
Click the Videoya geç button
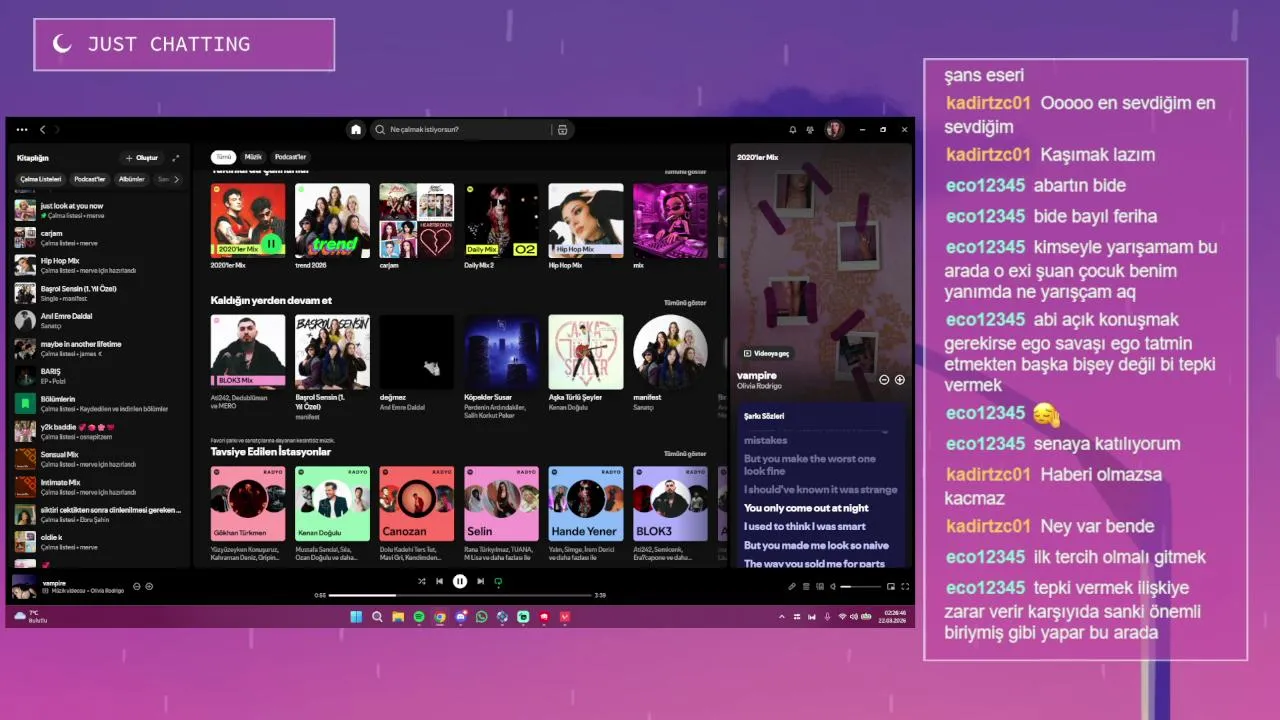pyautogui.click(x=767, y=353)
